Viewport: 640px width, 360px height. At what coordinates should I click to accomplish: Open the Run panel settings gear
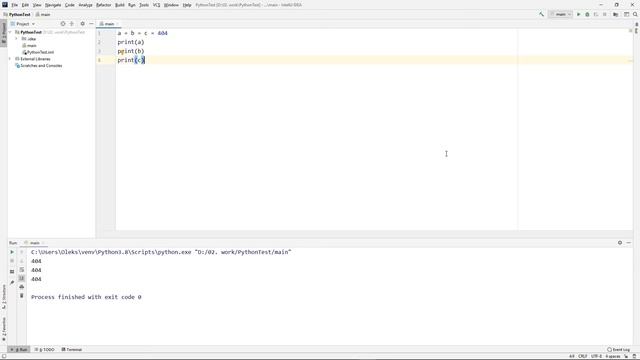(x=620, y=242)
